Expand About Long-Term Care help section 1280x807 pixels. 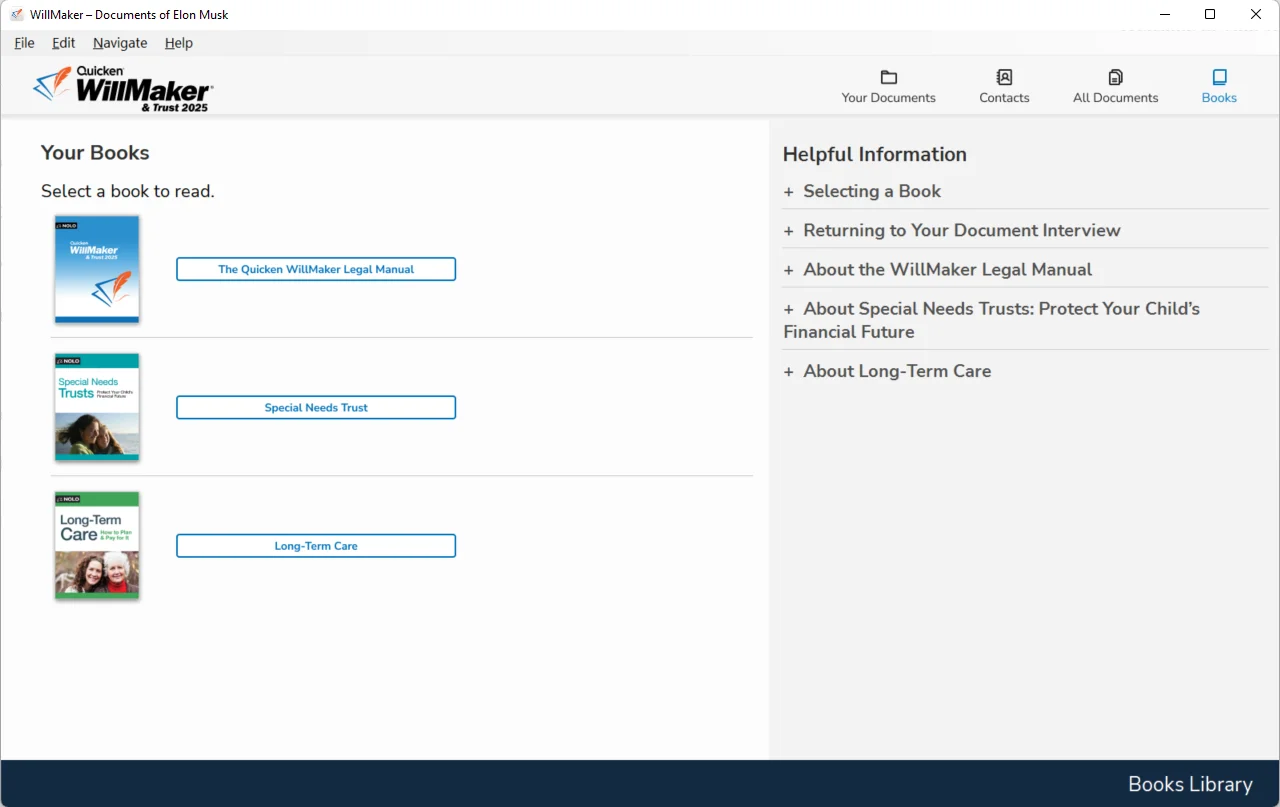(896, 371)
